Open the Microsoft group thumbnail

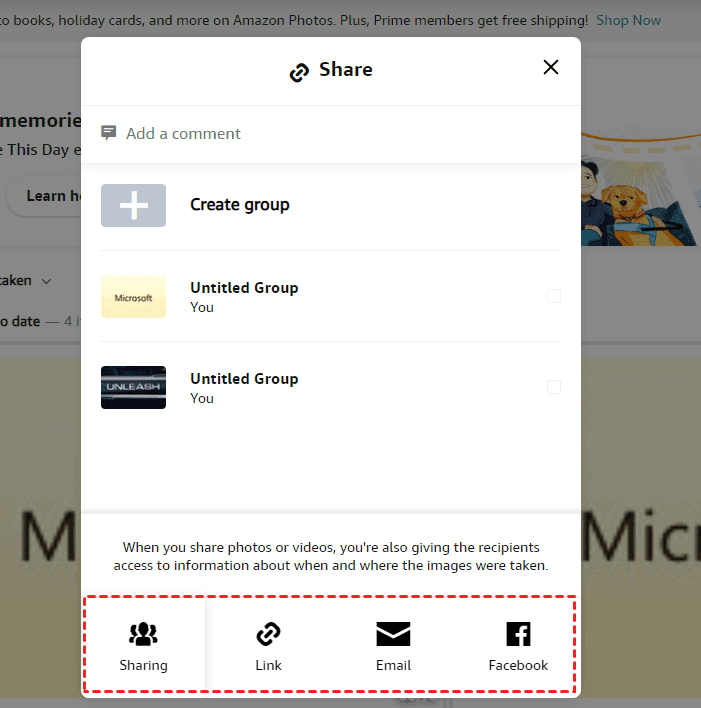click(x=133, y=297)
